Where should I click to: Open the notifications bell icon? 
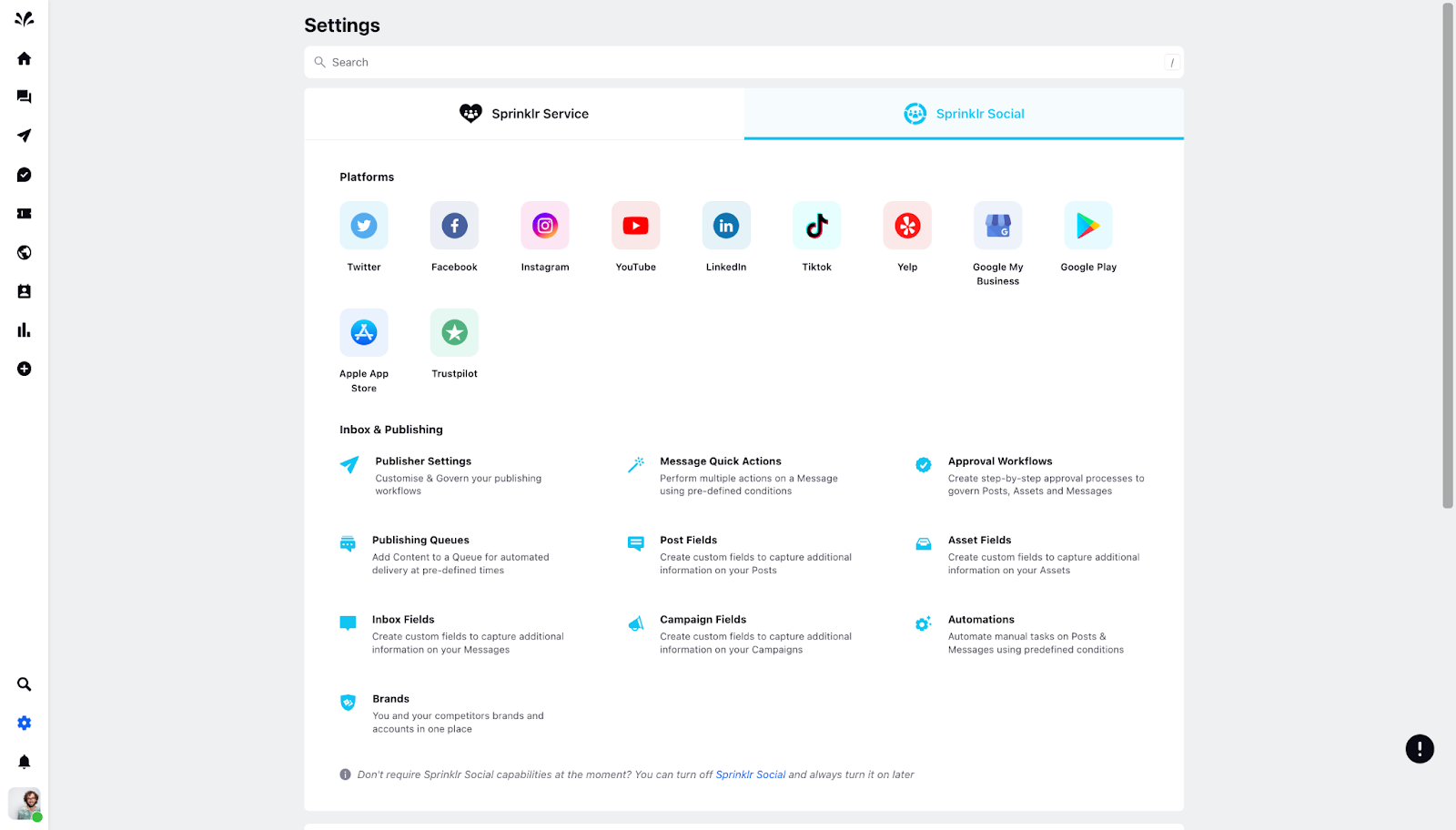pyautogui.click(x=25, y=762)
